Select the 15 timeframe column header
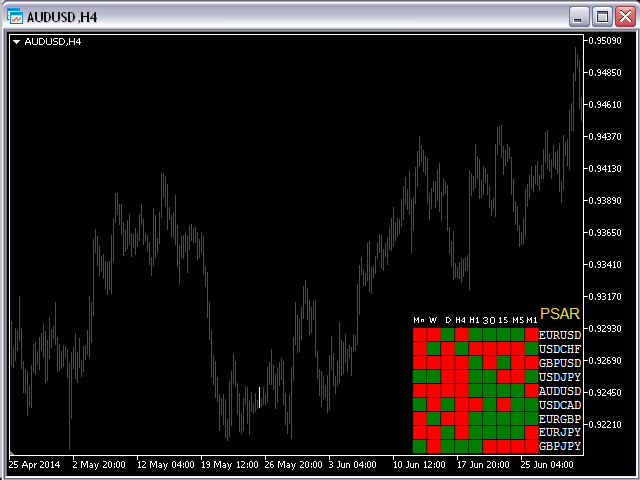 (503, 320)
